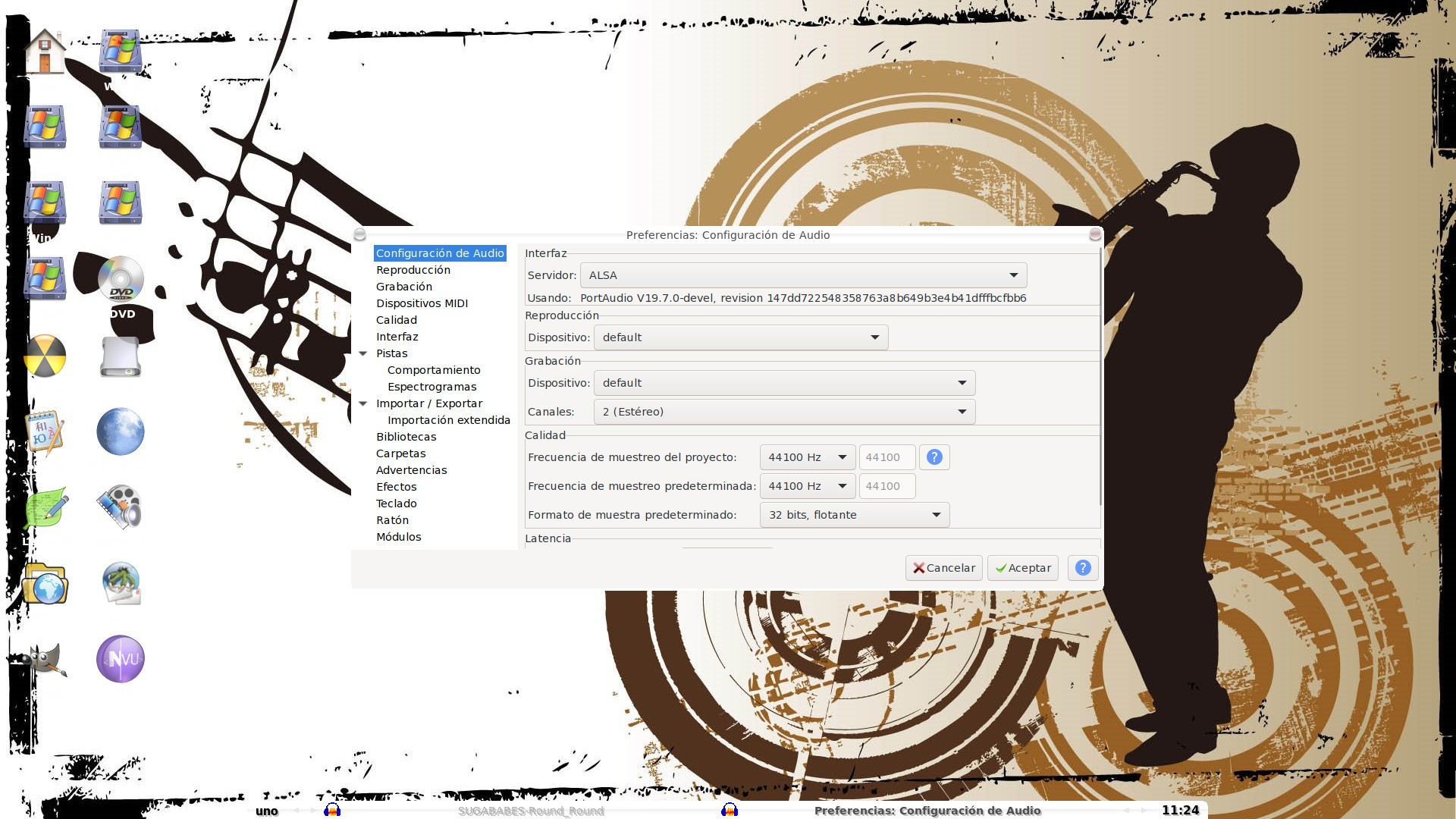Open the Home folder desktop icon
The height and width of the screenshot is (819, 1456).
pos(45,52)
